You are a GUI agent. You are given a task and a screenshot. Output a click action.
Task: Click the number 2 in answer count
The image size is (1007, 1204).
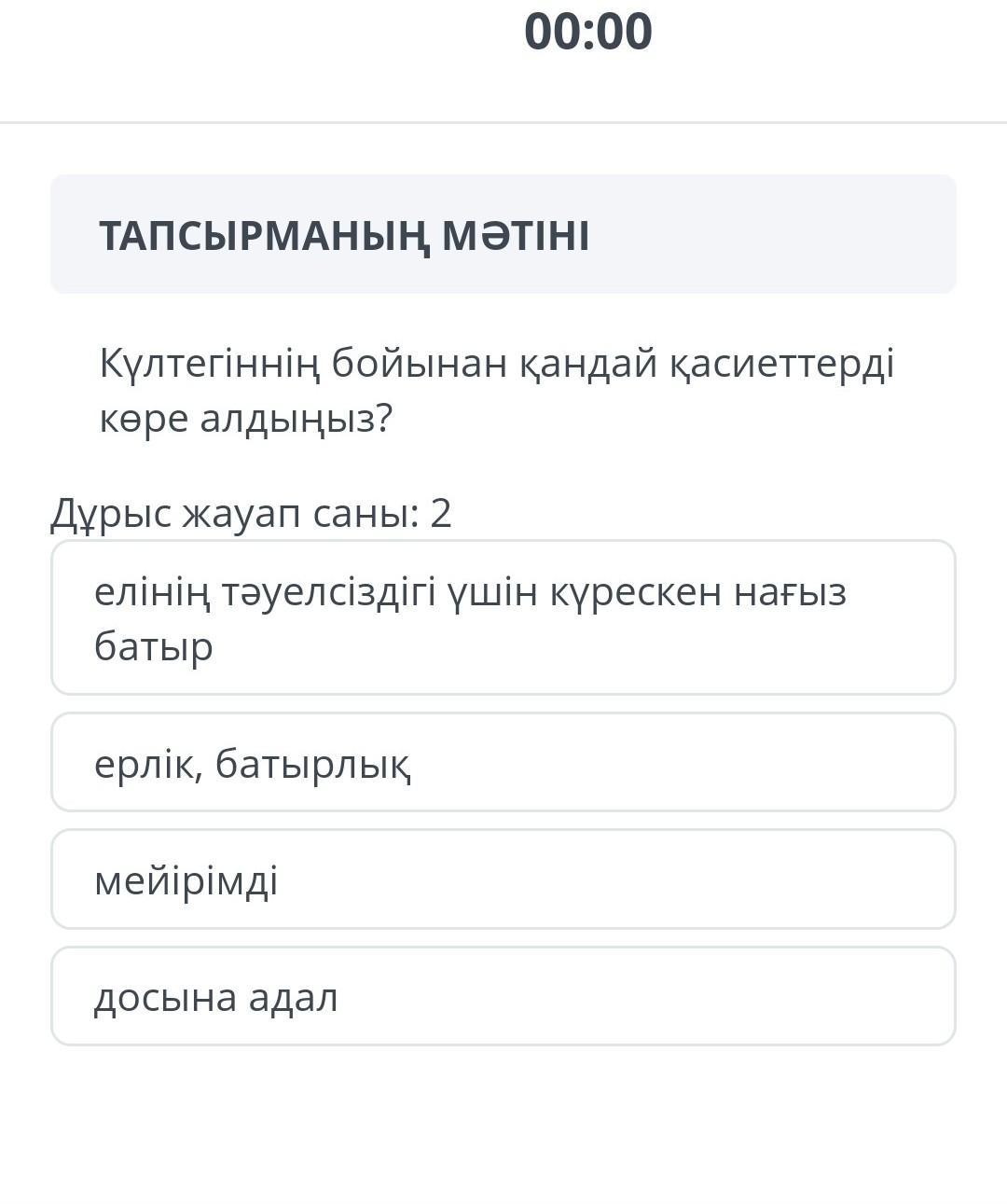pyautogui.click(x=441, y=513)
